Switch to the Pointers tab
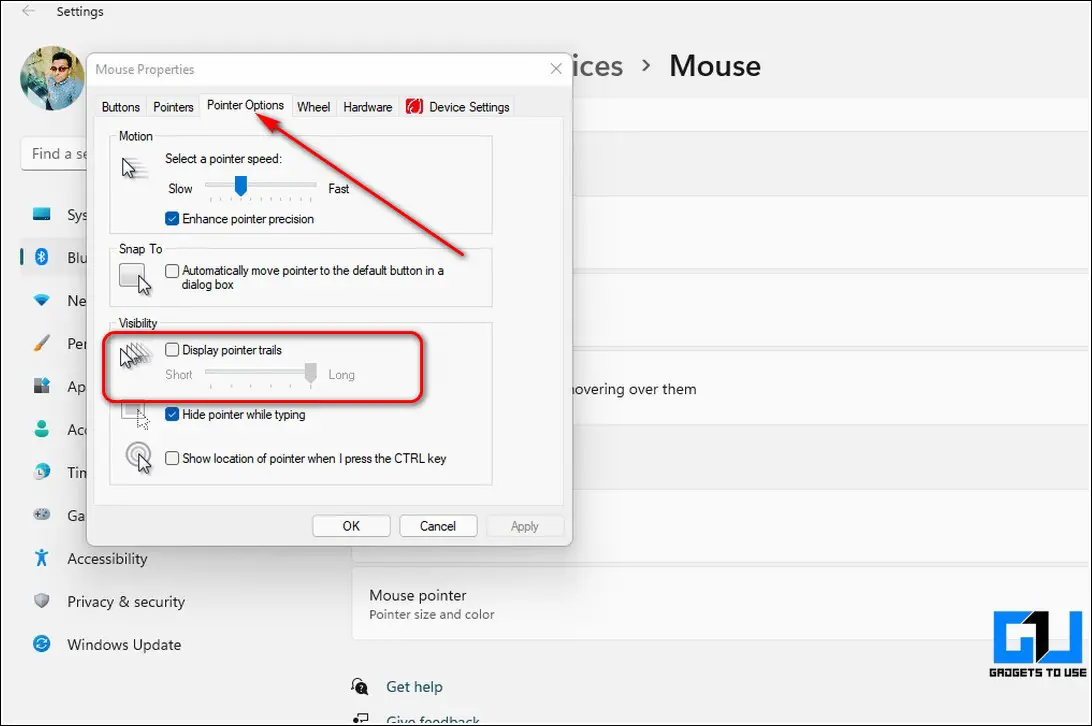This screenshot has height=726, width=1092. tap(173, 107)
